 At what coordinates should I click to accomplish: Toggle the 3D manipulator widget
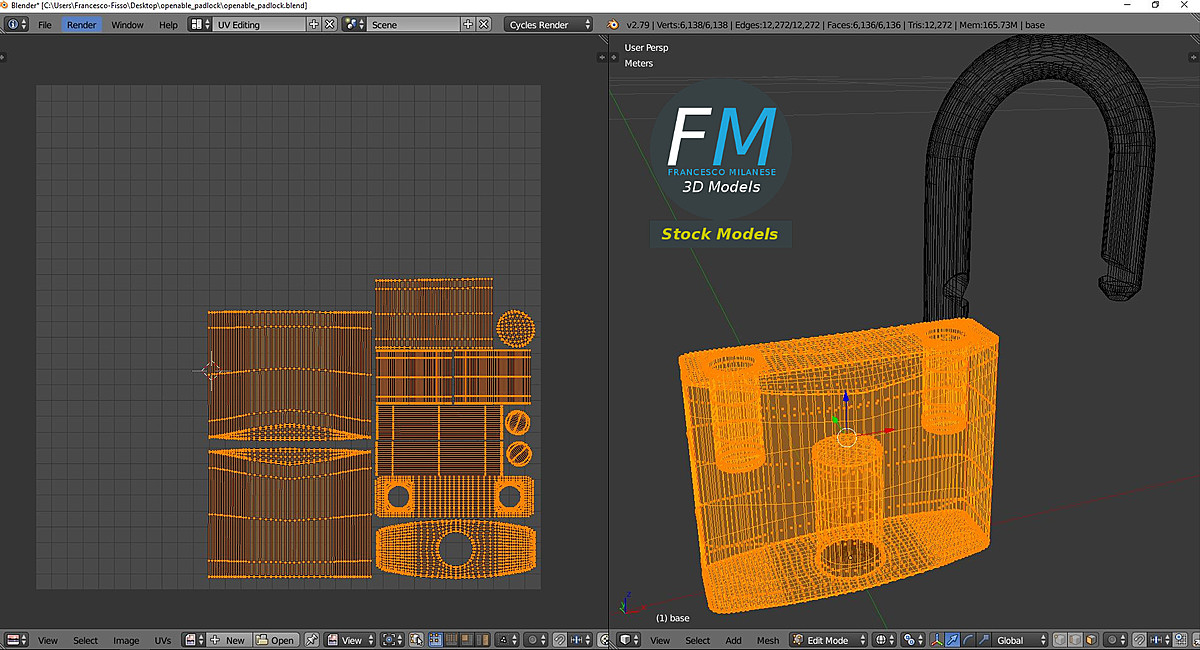(x=937, y=640)
